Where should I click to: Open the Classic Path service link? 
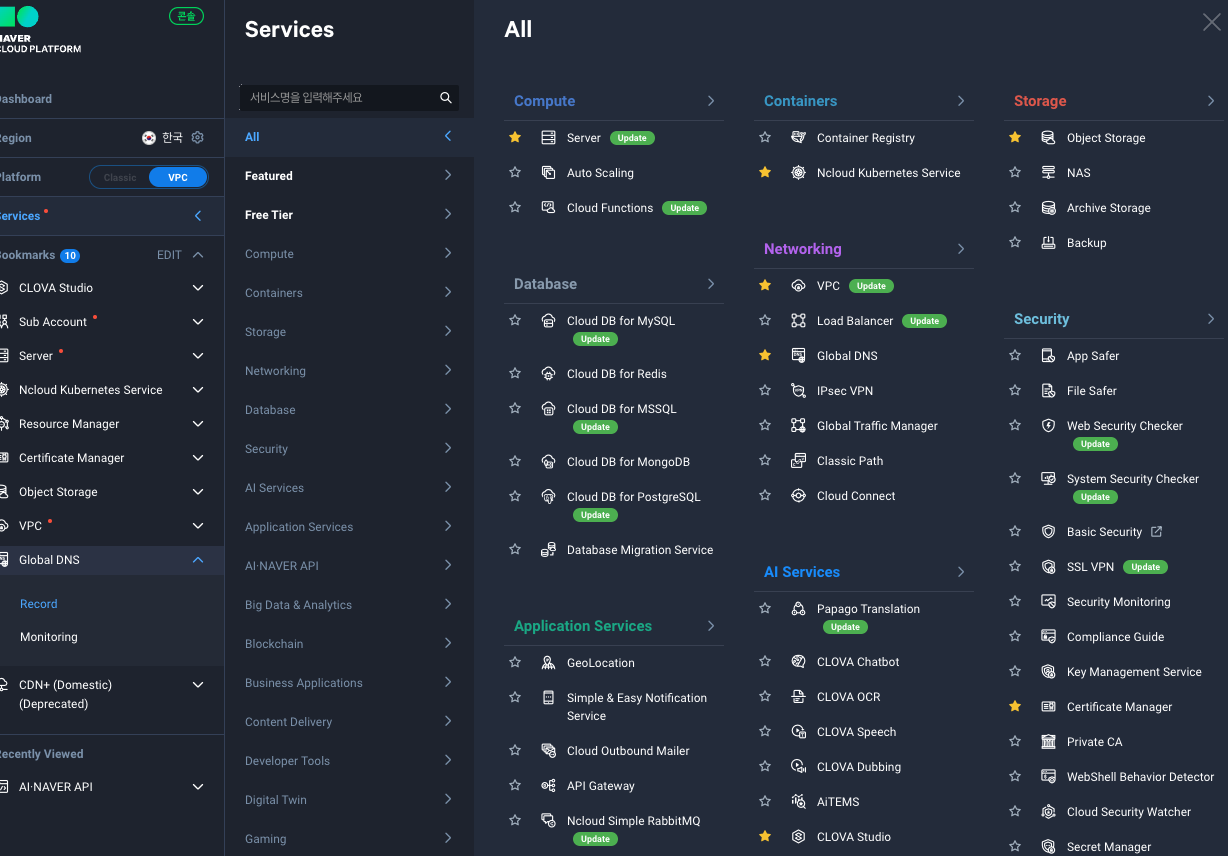[x=850, y=461]
